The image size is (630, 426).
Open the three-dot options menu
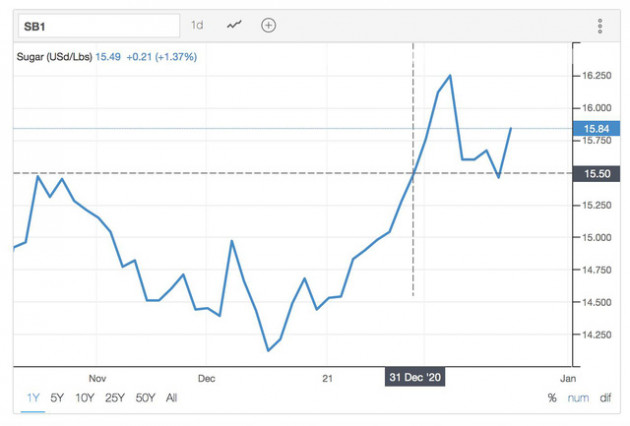coord(599,25)
